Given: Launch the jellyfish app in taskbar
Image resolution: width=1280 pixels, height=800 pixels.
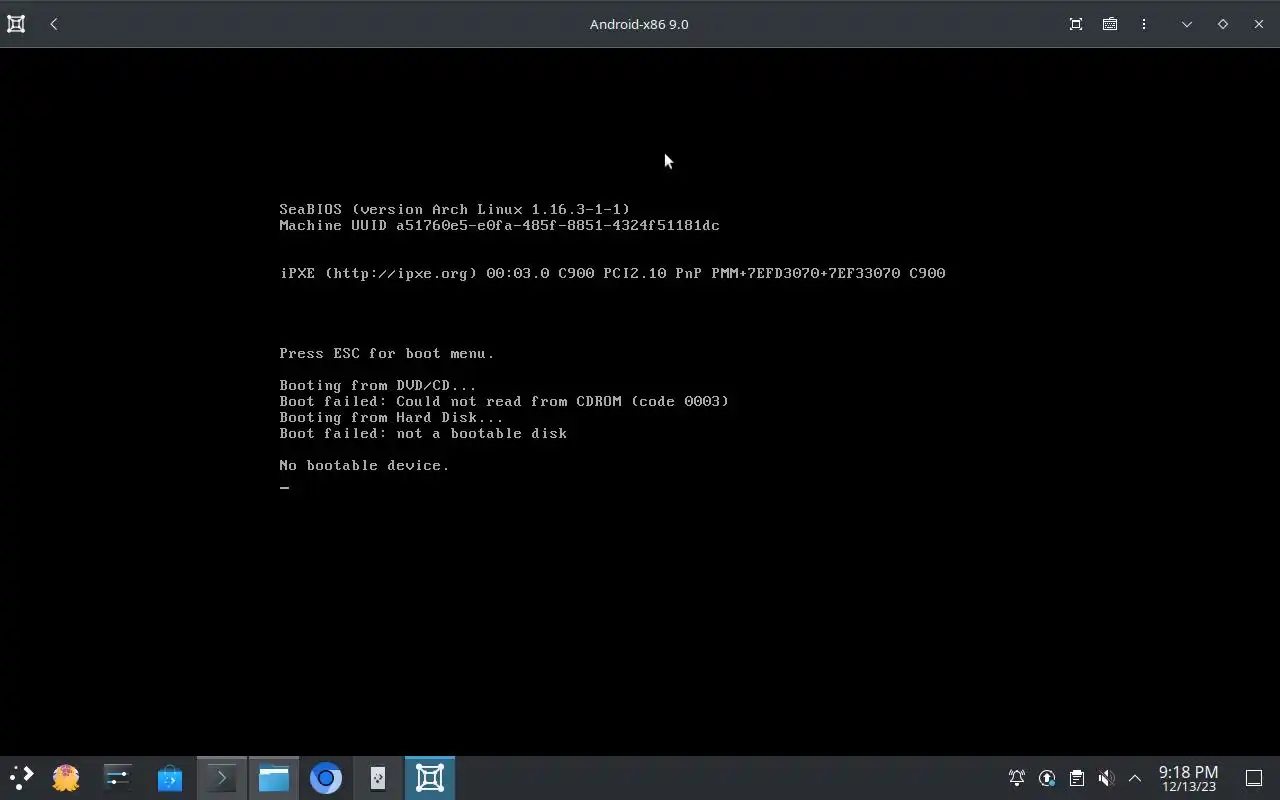Looking at the screenshot, I should tap(66, 778).
